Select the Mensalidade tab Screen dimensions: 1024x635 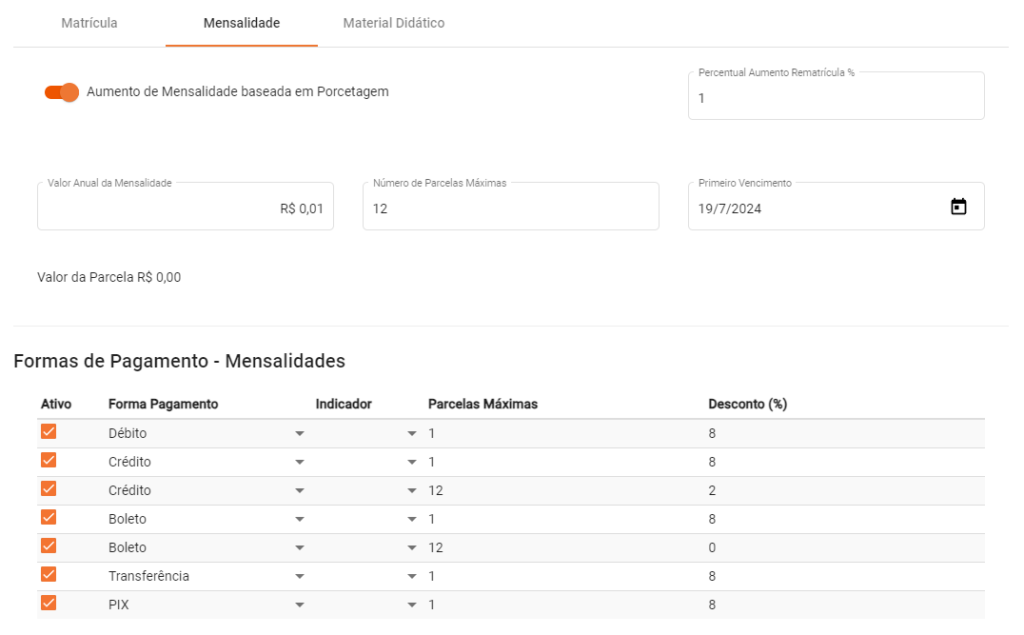point(241,23)
